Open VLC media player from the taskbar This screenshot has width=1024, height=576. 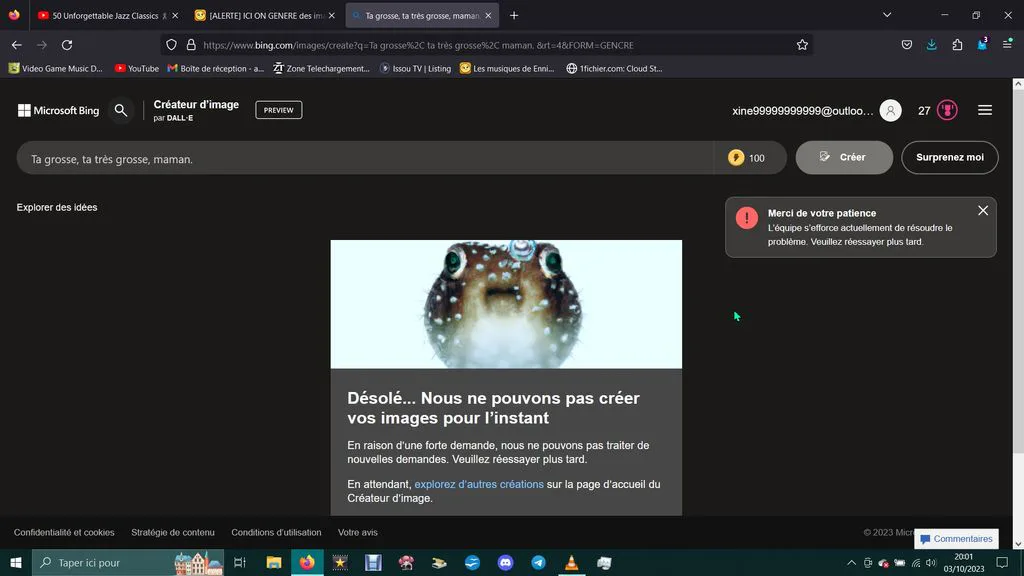(x=571, y=562)
